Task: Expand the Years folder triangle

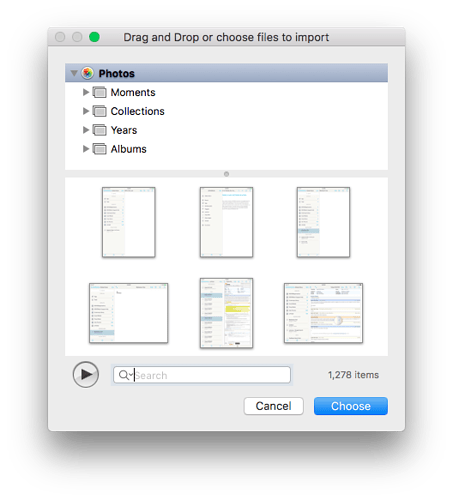Action: (x=86, y=130)
